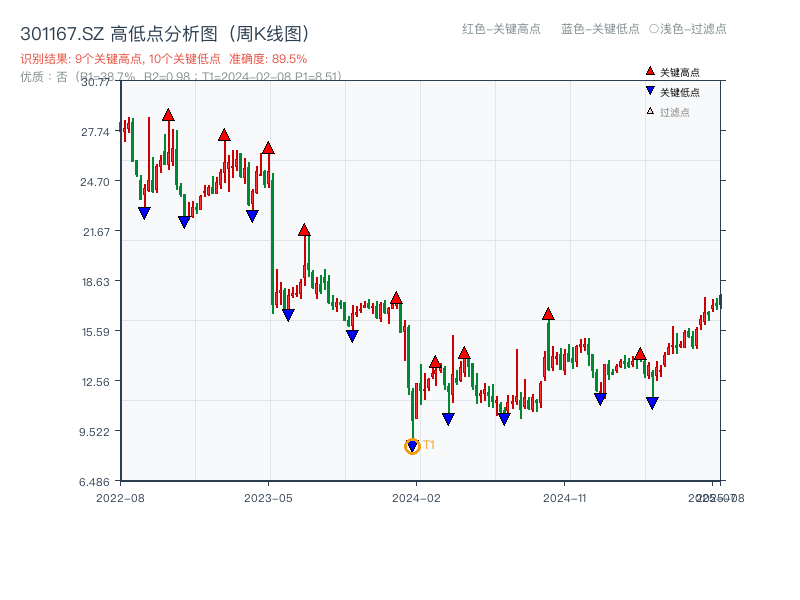Click the blue key-low triangle just after 2024-11
This screenshot has width=800, height=600.
click(600, 399)
